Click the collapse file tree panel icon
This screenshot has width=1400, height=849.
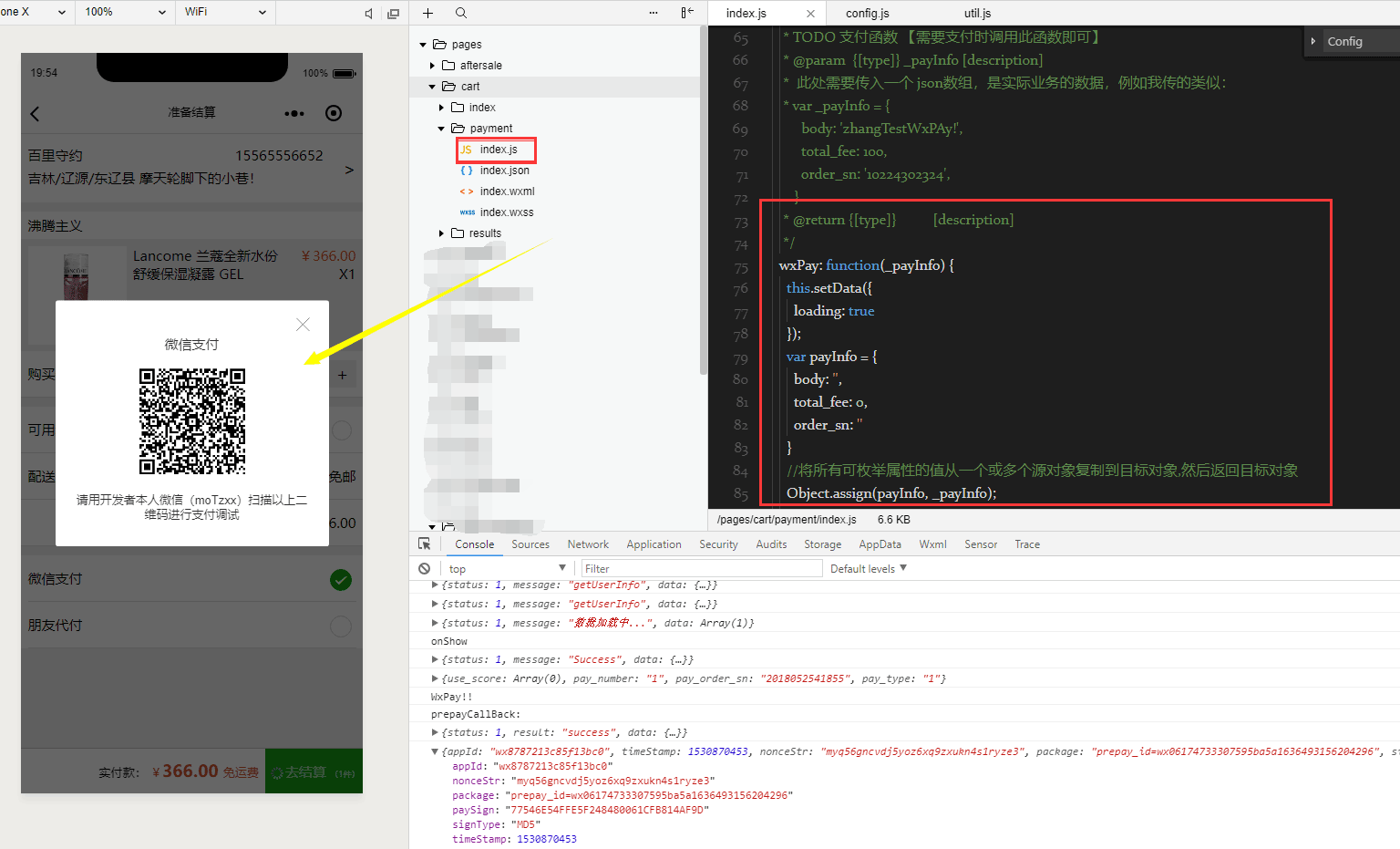pos(687,13)
